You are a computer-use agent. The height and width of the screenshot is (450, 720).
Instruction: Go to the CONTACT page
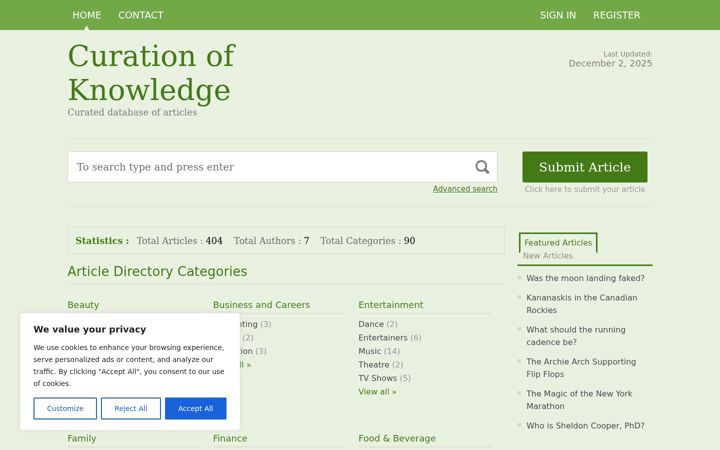(x=141, y=15)
